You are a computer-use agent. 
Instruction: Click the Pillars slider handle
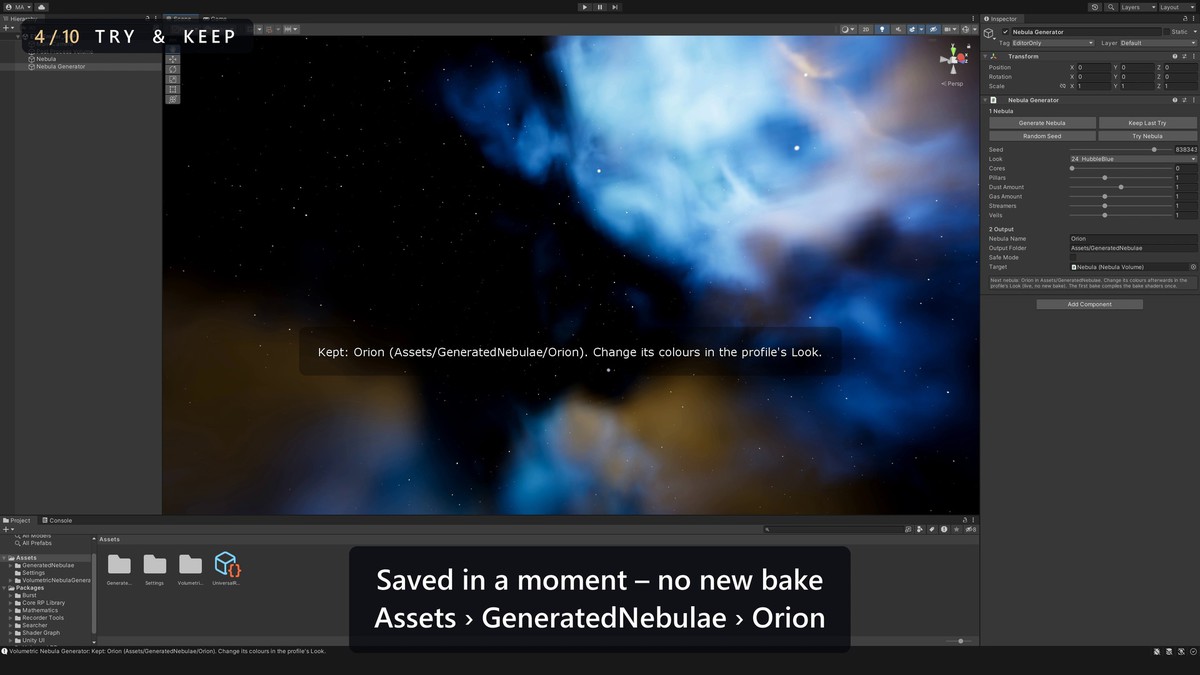pos(1104,178)
